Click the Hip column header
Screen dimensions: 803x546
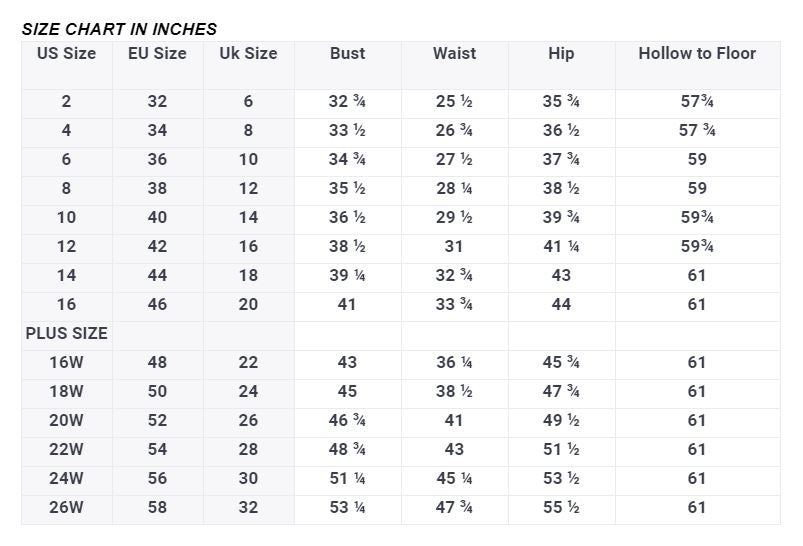tap(561, 54)
